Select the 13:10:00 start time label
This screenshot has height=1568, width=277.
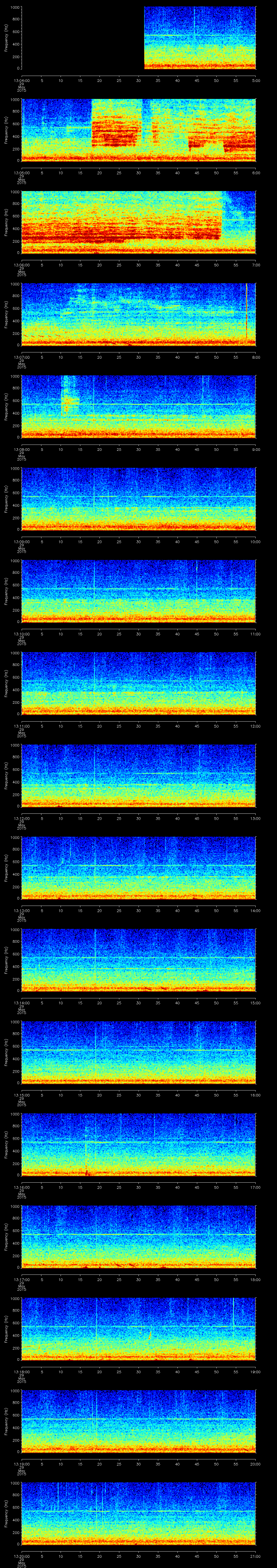(x=21, y=634)
